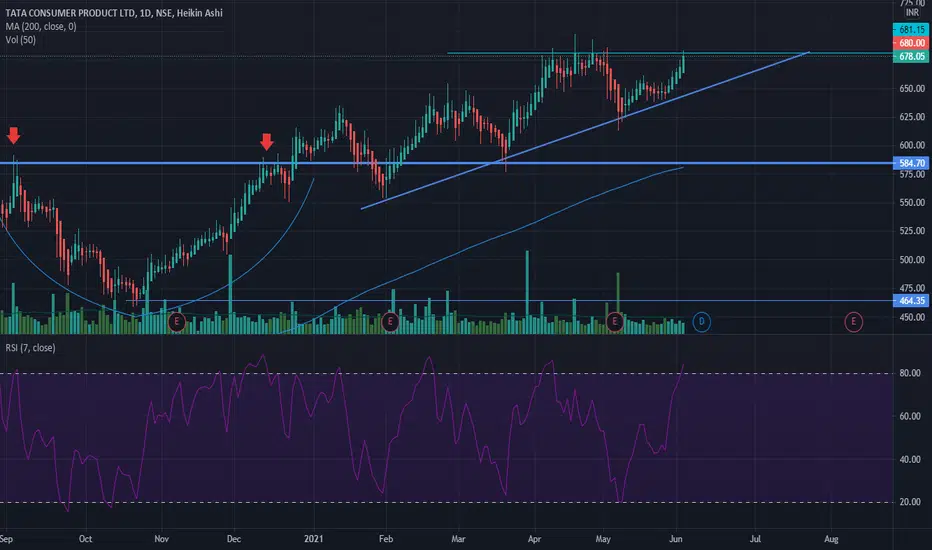
Task: Click the 500.00 price scale label
Action: (x=912, y=260)
